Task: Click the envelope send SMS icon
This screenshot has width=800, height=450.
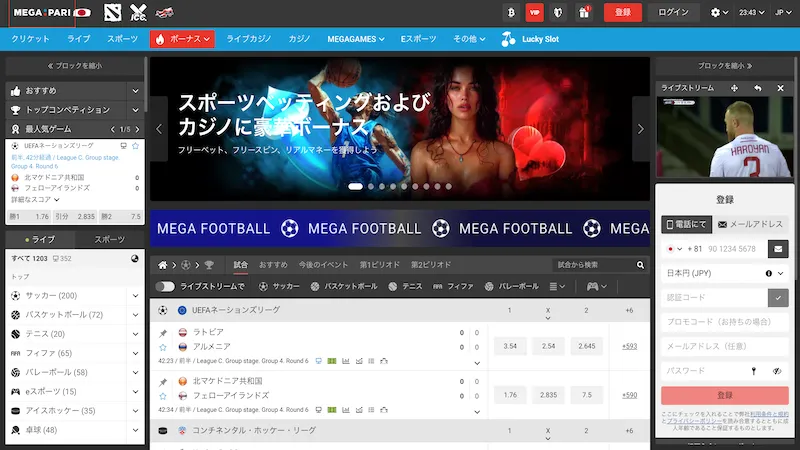Action: point(778,249)
